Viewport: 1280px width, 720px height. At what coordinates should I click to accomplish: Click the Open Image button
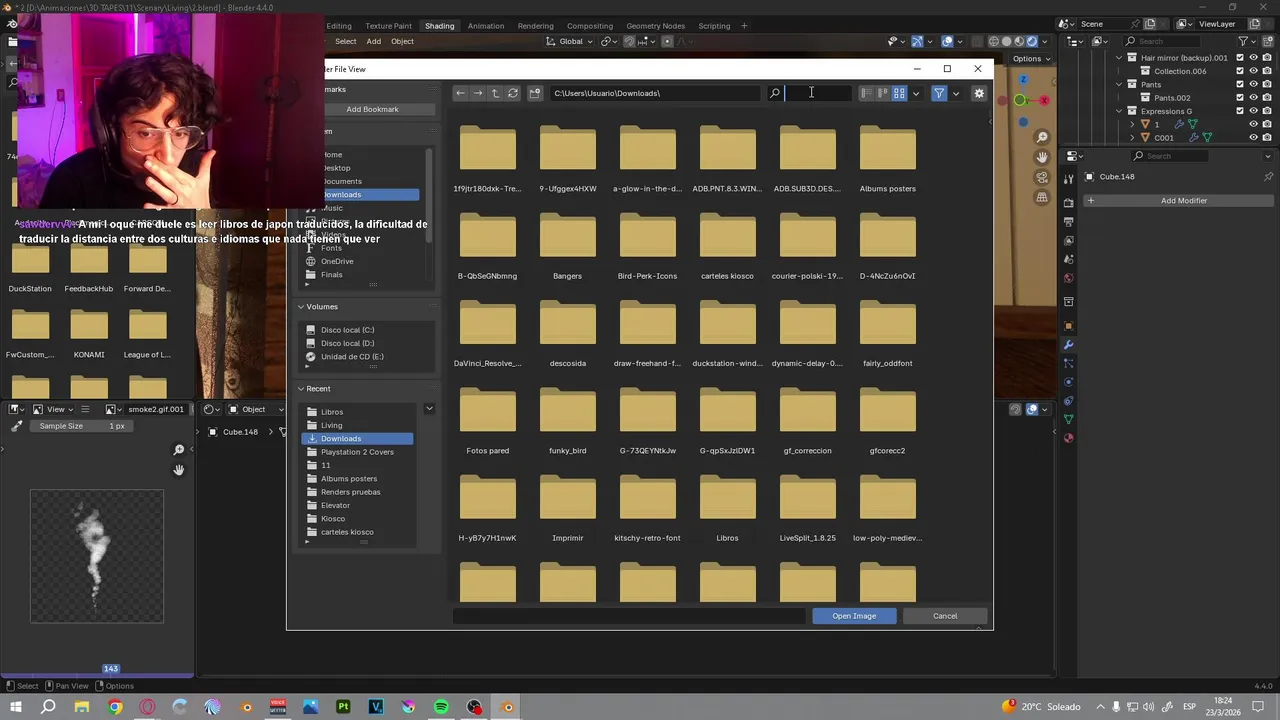(854, 616)
